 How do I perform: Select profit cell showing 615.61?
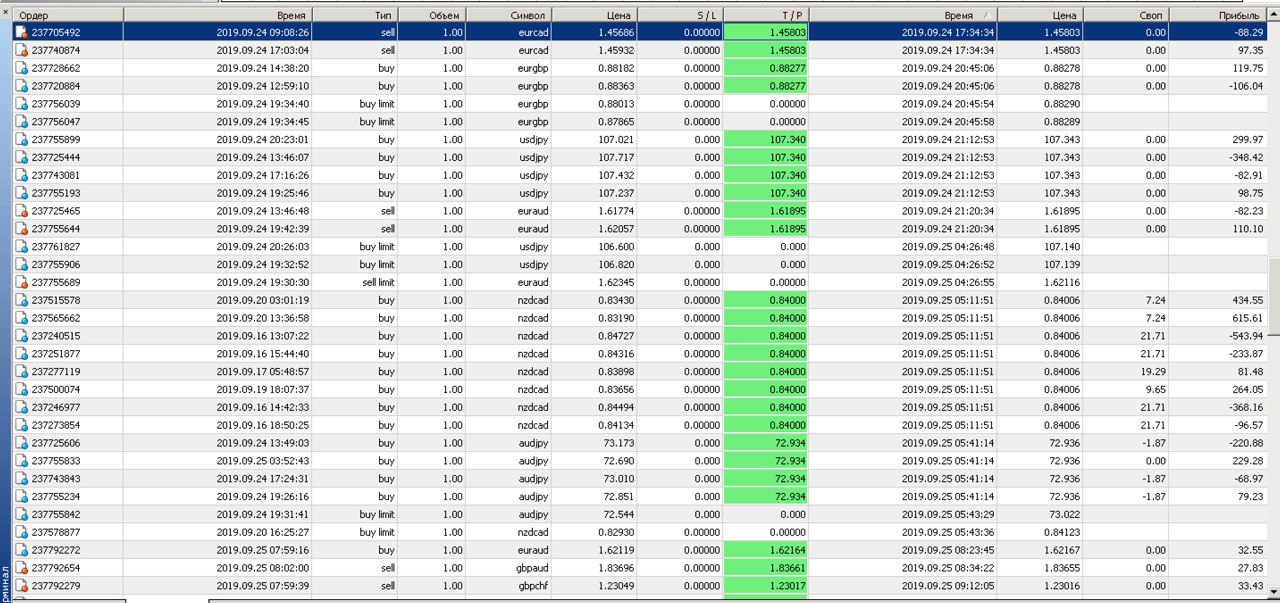[1218, 318]
